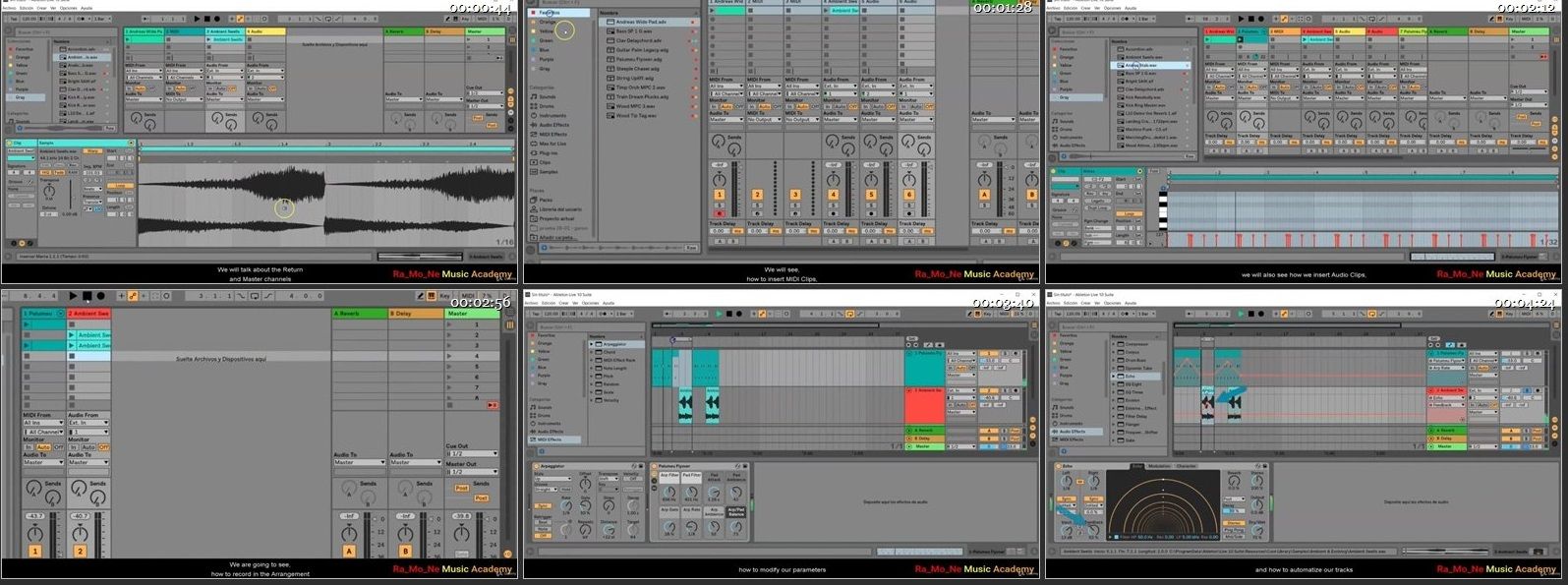This screenshot has height=585, width=1568.
Task: Select Audio Effects category in the 00:01:28 browser
Action: point(552,125)
